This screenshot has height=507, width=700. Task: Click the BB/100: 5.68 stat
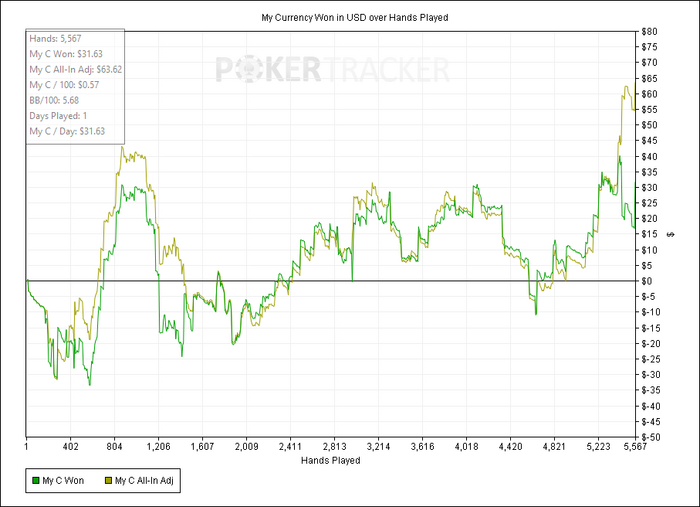coord(54,100)
